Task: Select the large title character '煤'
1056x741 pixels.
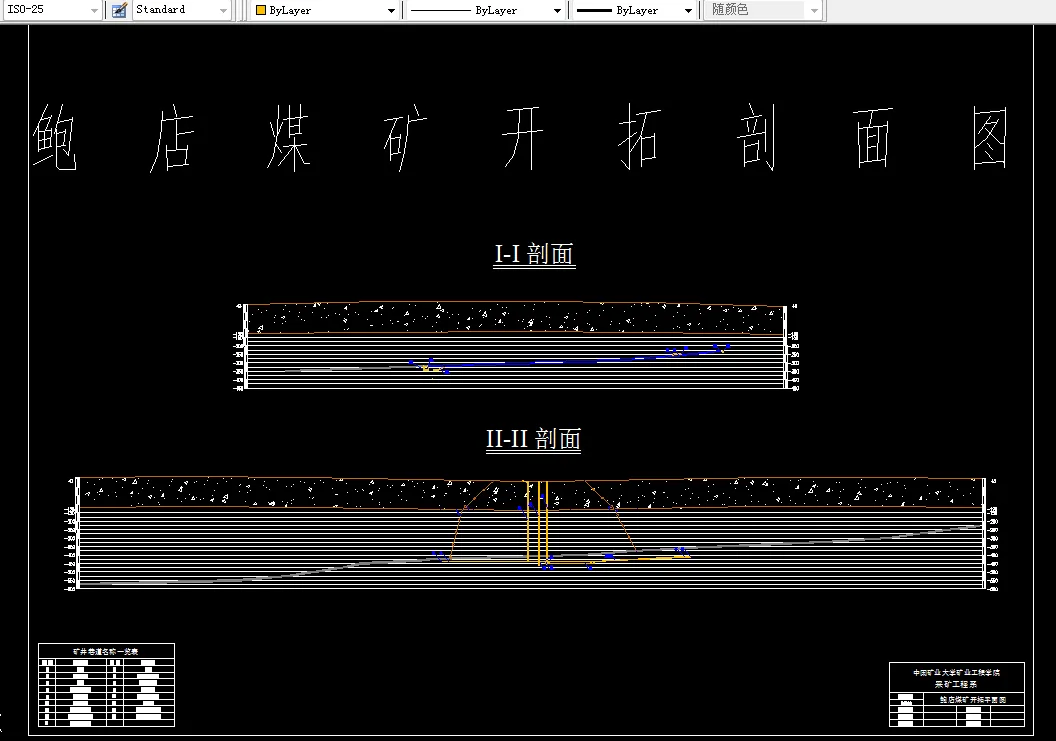Action: tap(288, 137)
